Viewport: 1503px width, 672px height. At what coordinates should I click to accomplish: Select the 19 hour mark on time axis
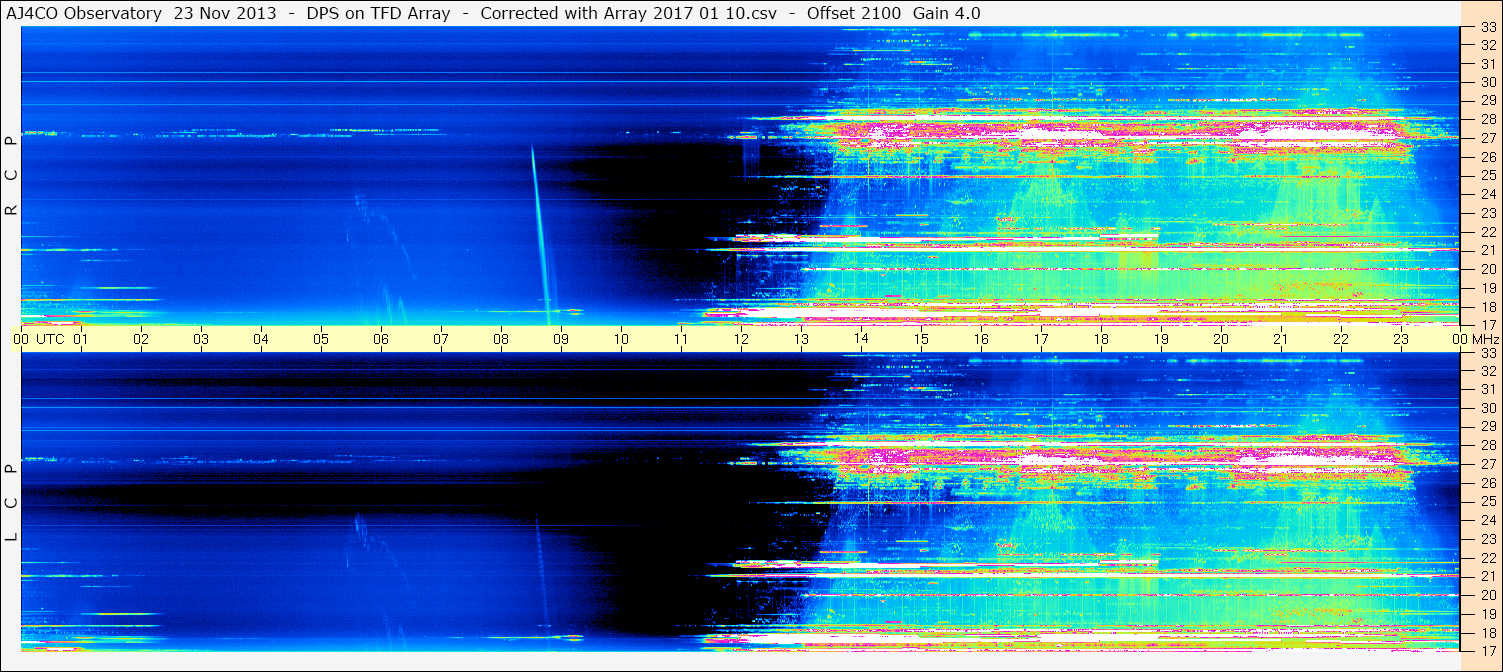click(1161, 339)
